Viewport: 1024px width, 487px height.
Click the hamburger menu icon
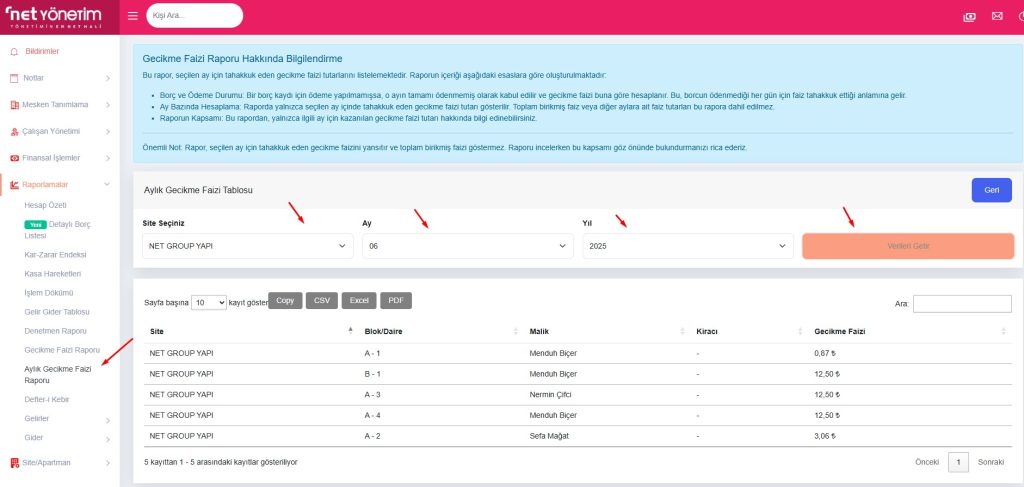(133, 16)
